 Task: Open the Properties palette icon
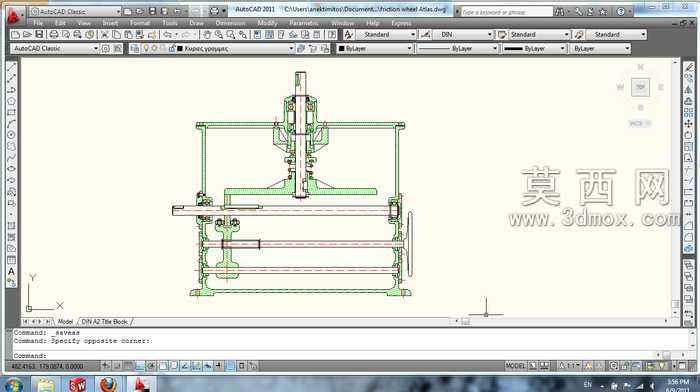pos(258,34)
